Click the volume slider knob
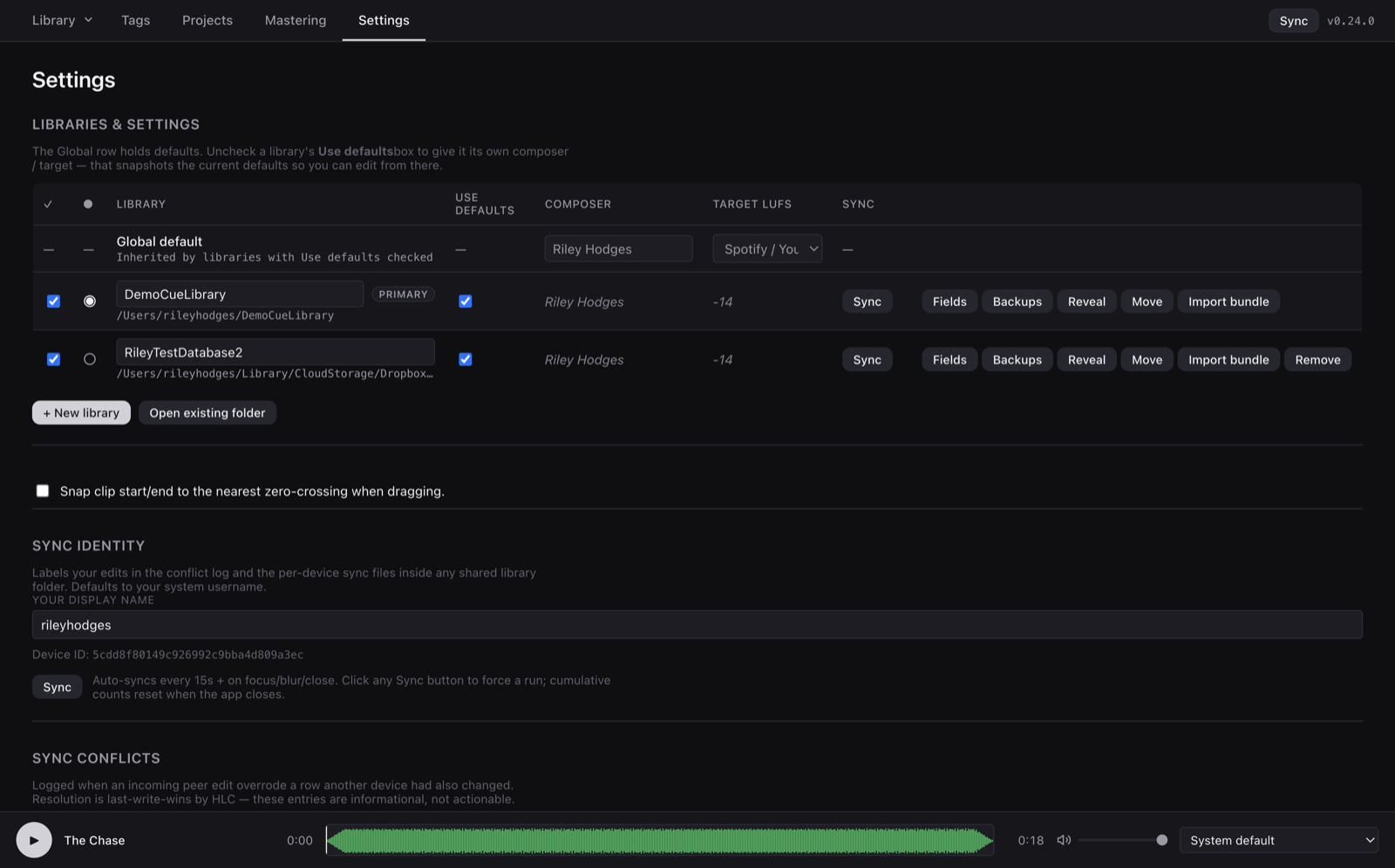Viewport: 1395px width, 868px height. click(1161, 840)
